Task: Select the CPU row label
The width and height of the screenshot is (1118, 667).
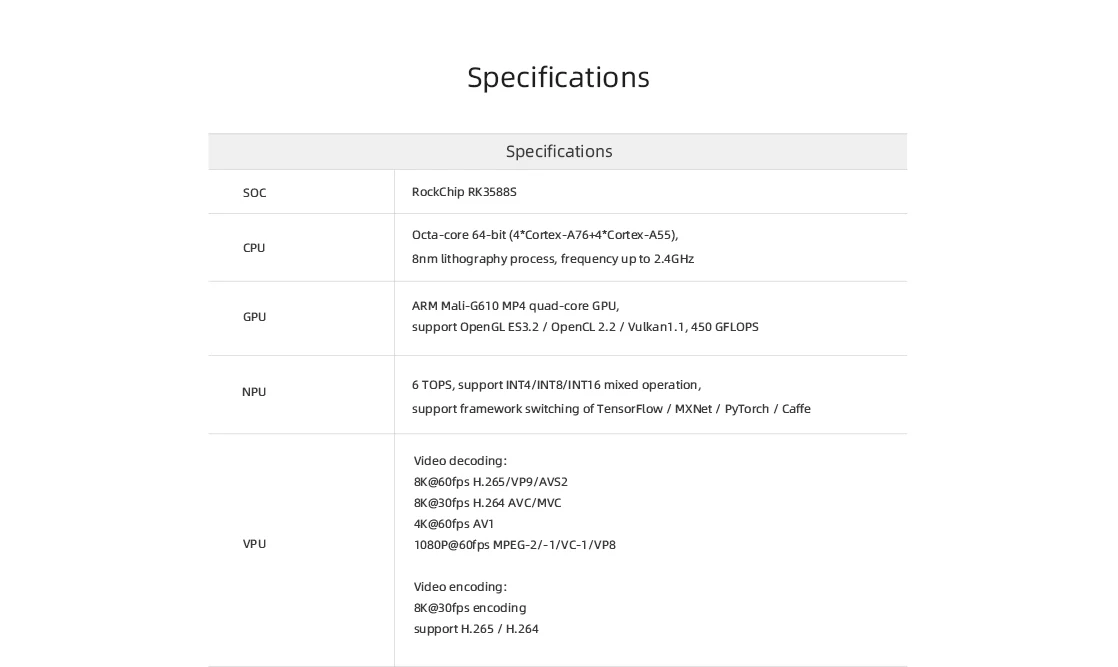Action: [x=254, y=248]
